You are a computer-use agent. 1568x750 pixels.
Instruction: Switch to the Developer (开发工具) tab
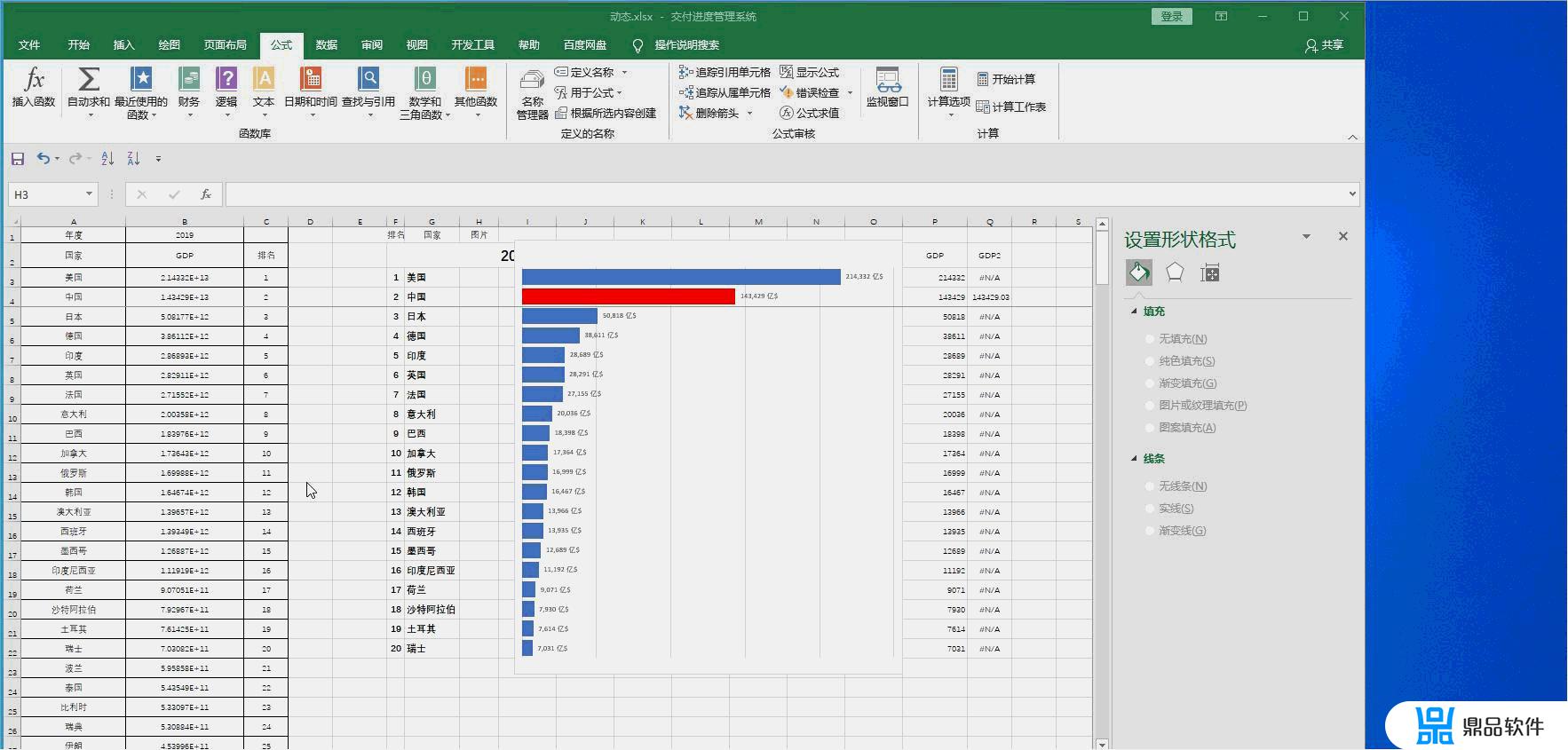pyautogui.click(x=473, y=45)
